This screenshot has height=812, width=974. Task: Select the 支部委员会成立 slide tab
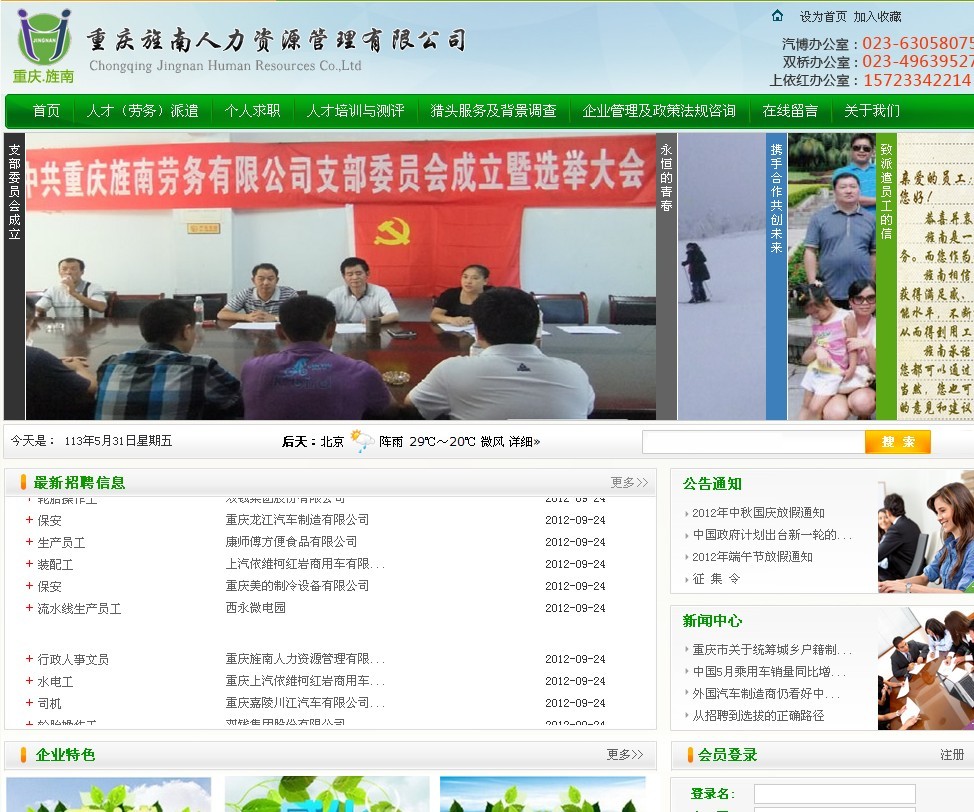[14, 276]
